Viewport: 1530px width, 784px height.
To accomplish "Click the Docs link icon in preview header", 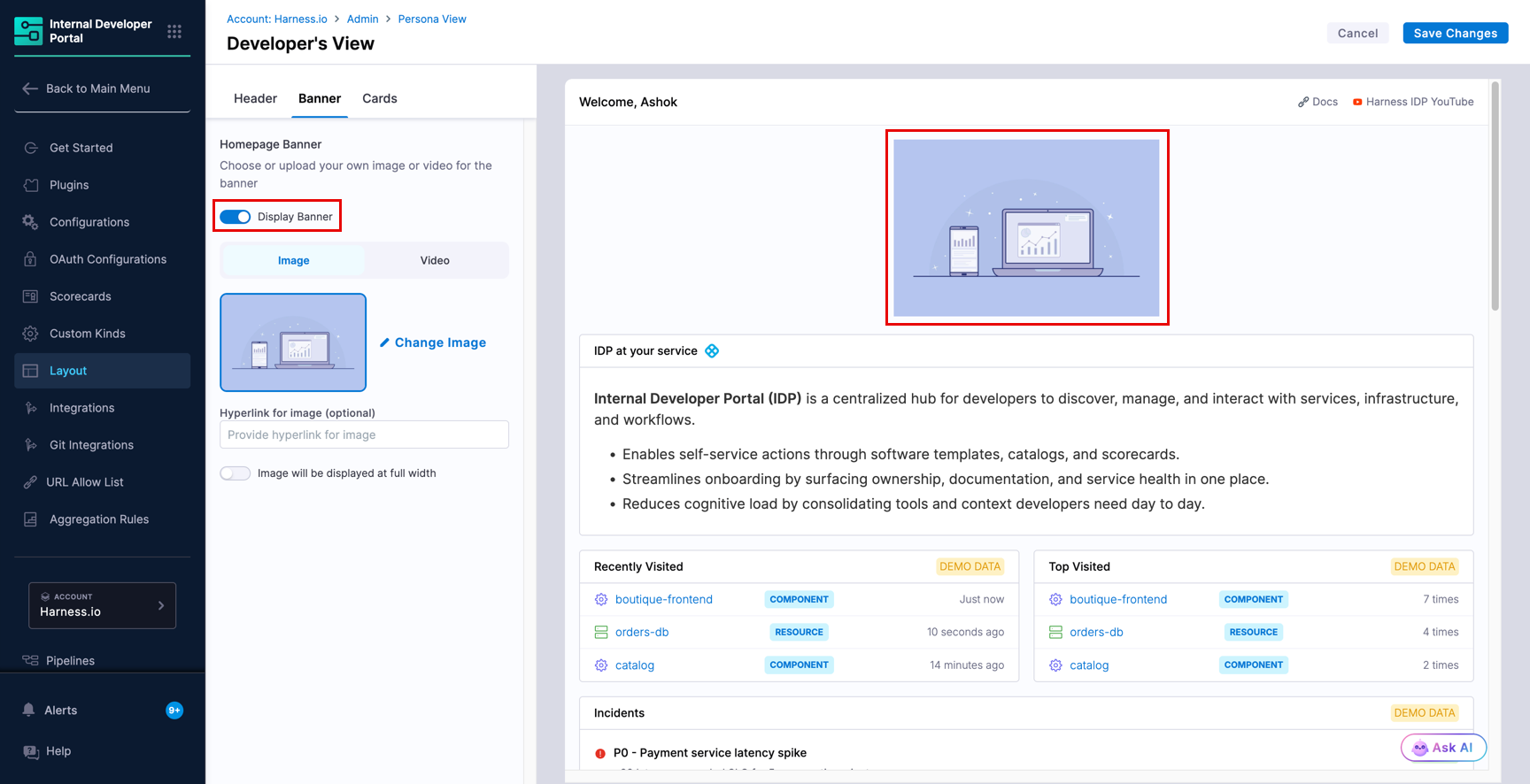I will click(x=1303, y=102).
